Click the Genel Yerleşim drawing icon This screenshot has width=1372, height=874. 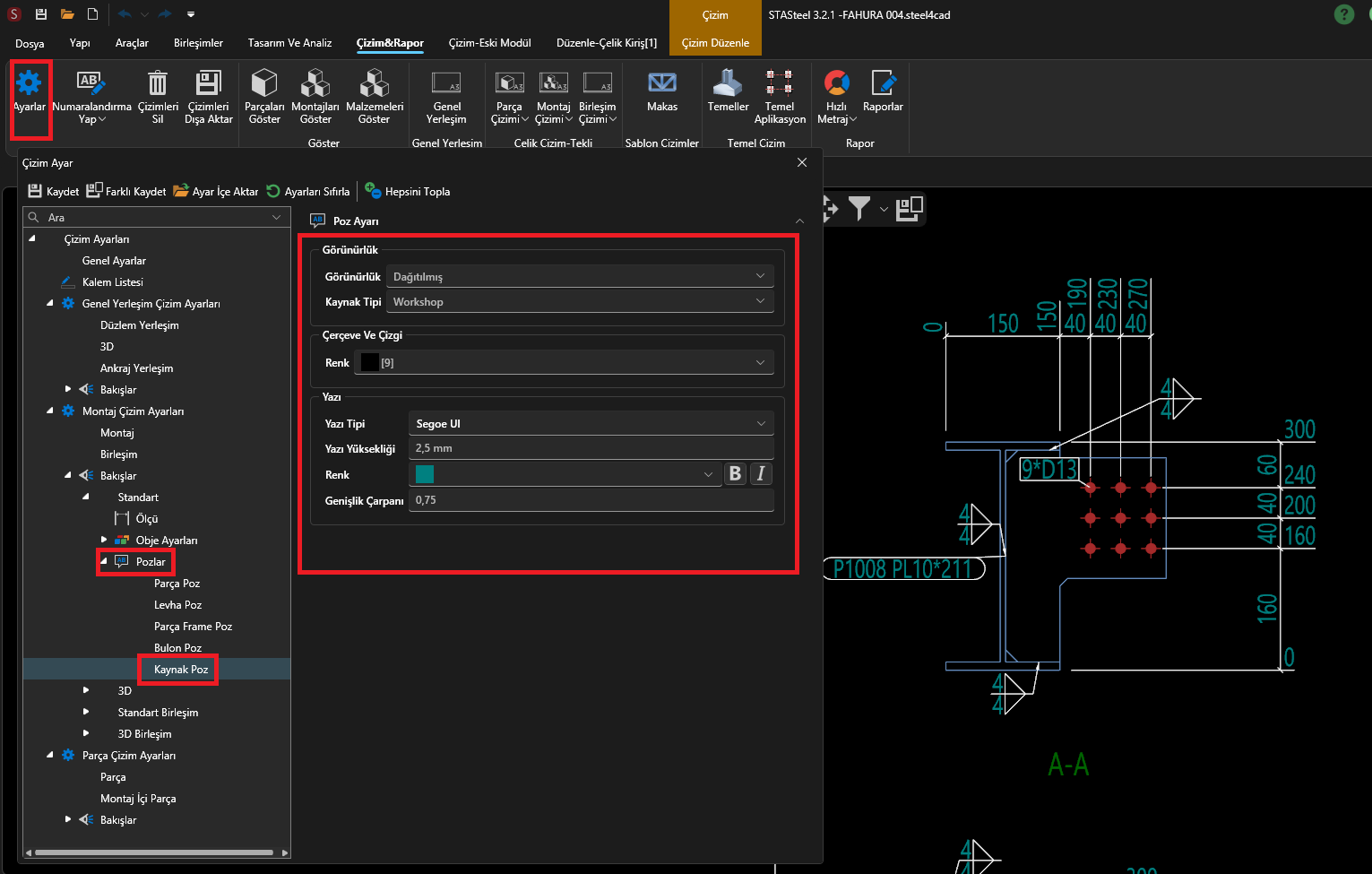click(x=446, y=84)
